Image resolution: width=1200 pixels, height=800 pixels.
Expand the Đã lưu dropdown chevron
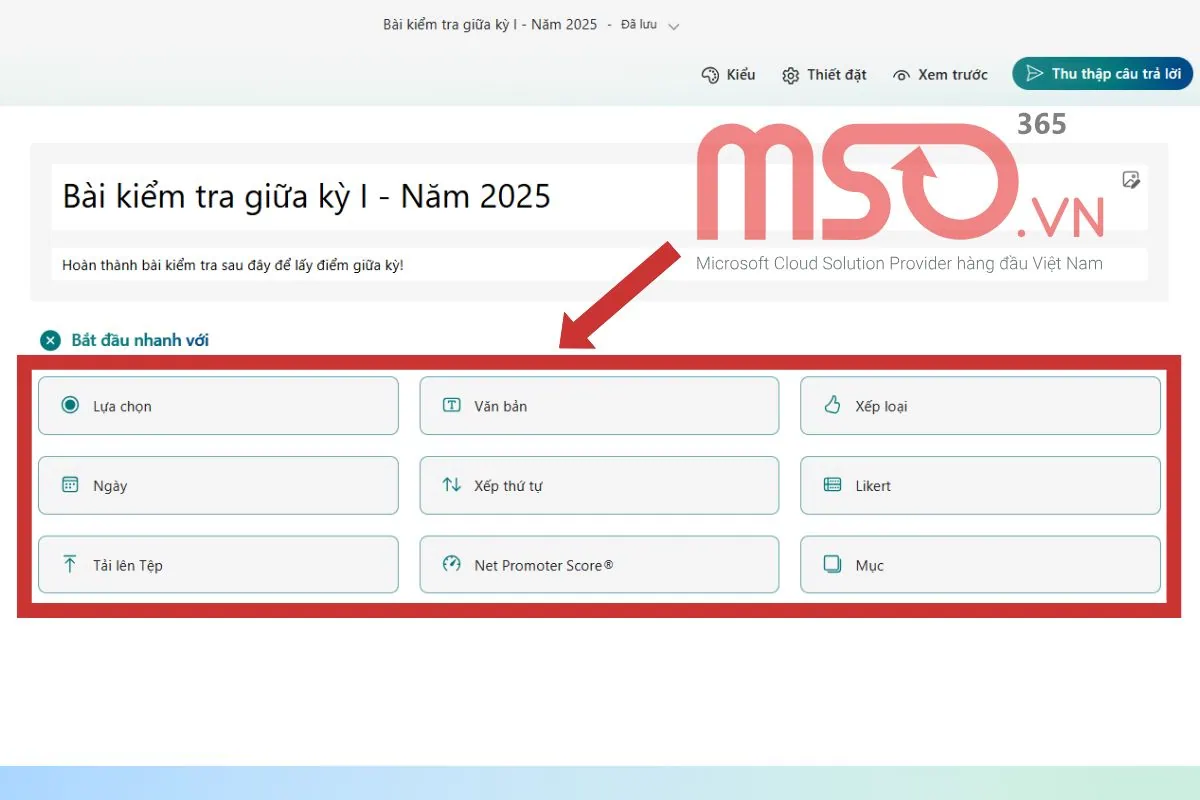tap(673, 26)
